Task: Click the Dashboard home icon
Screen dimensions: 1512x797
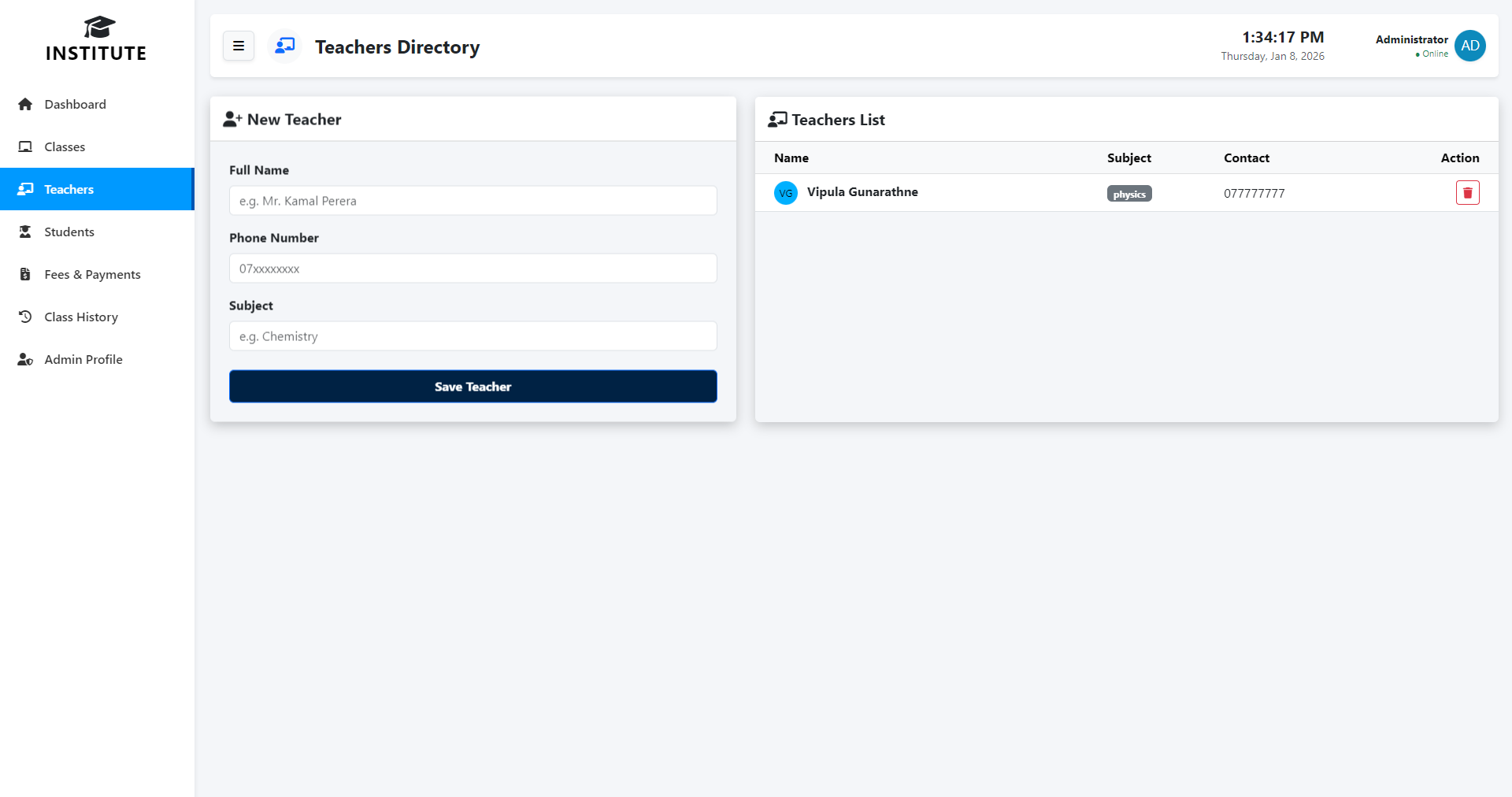Action: 25,105
